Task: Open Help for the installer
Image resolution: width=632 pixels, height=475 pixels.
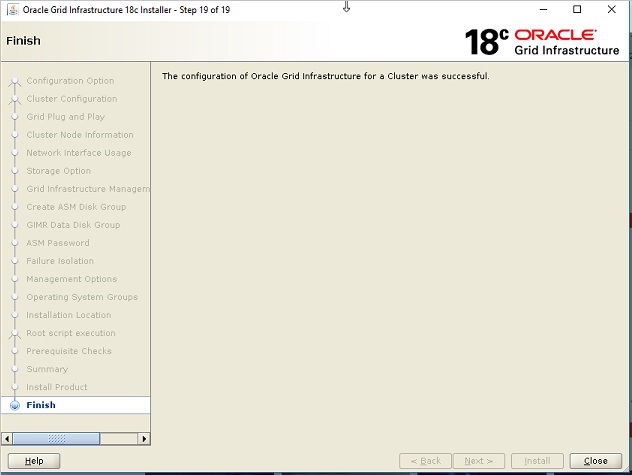Action: 34,461
